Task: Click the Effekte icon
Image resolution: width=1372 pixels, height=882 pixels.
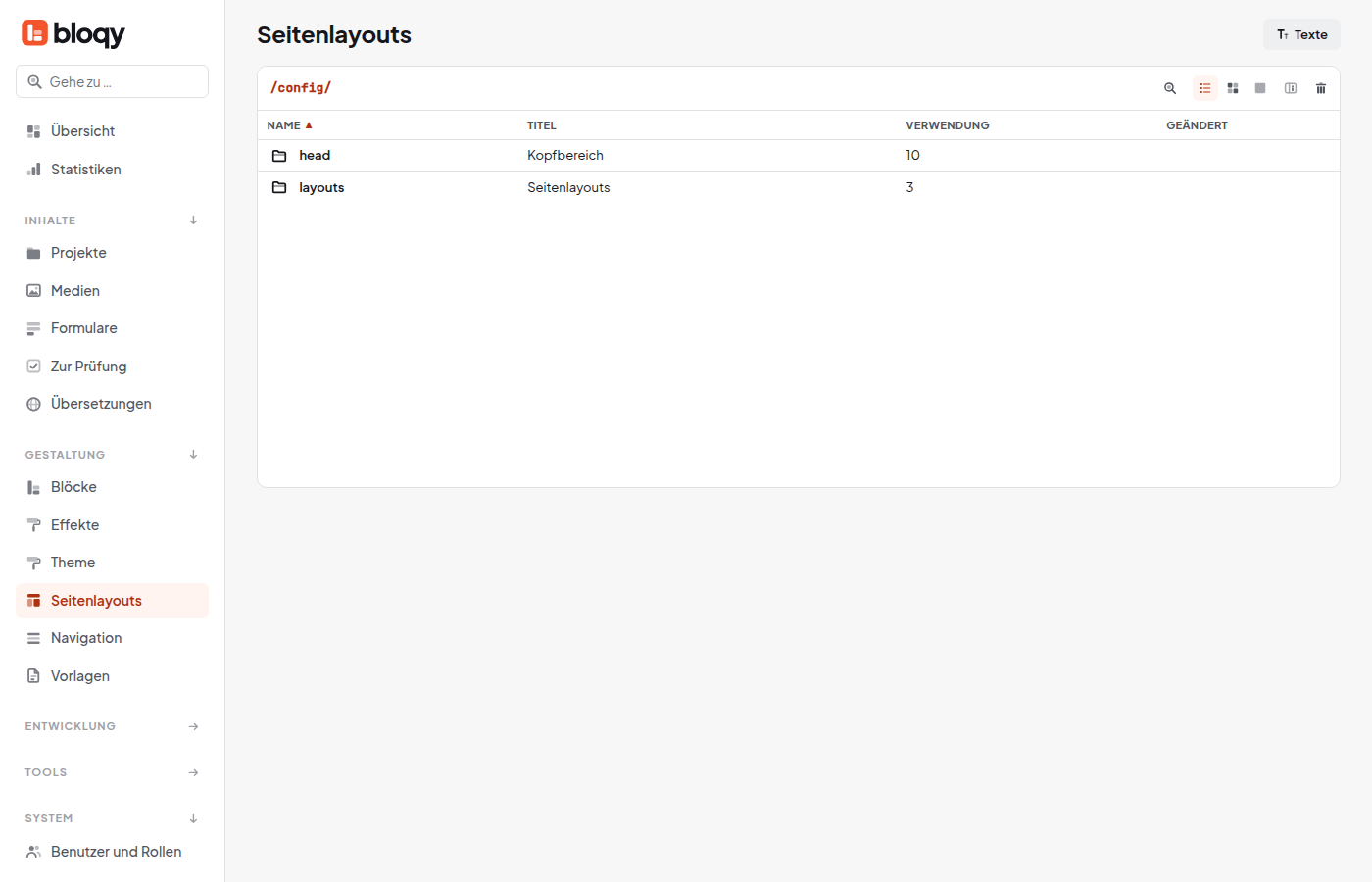Action: 33,525
